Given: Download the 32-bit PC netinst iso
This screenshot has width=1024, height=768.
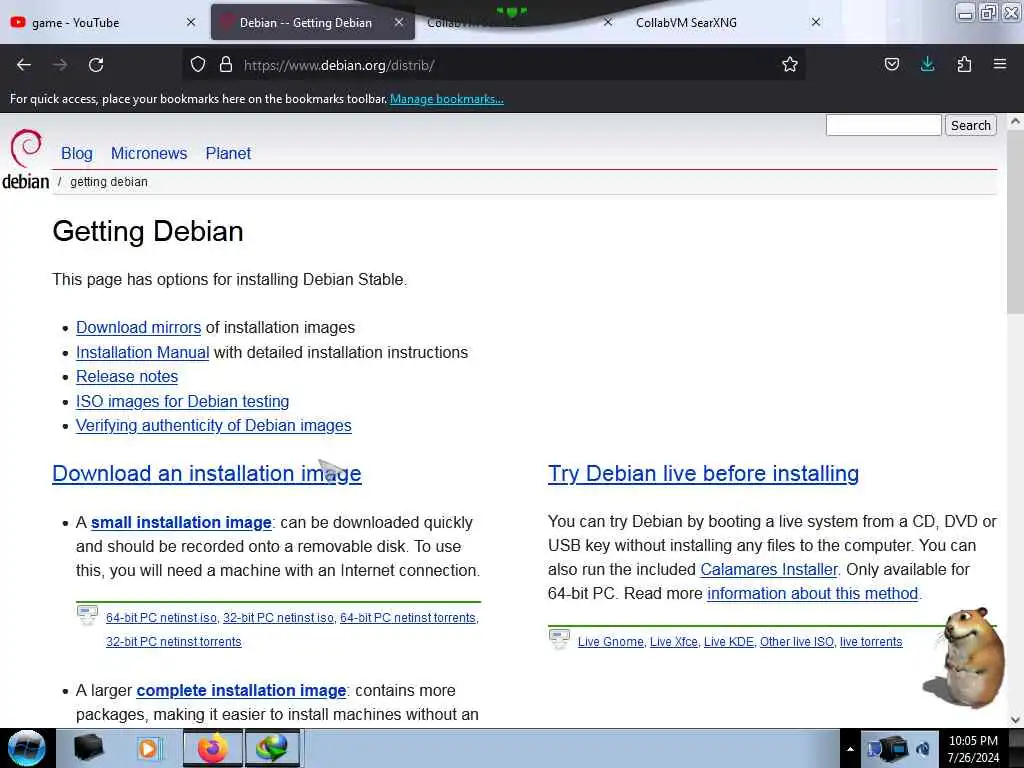Looking at the screenshot, I should point(278,618).
